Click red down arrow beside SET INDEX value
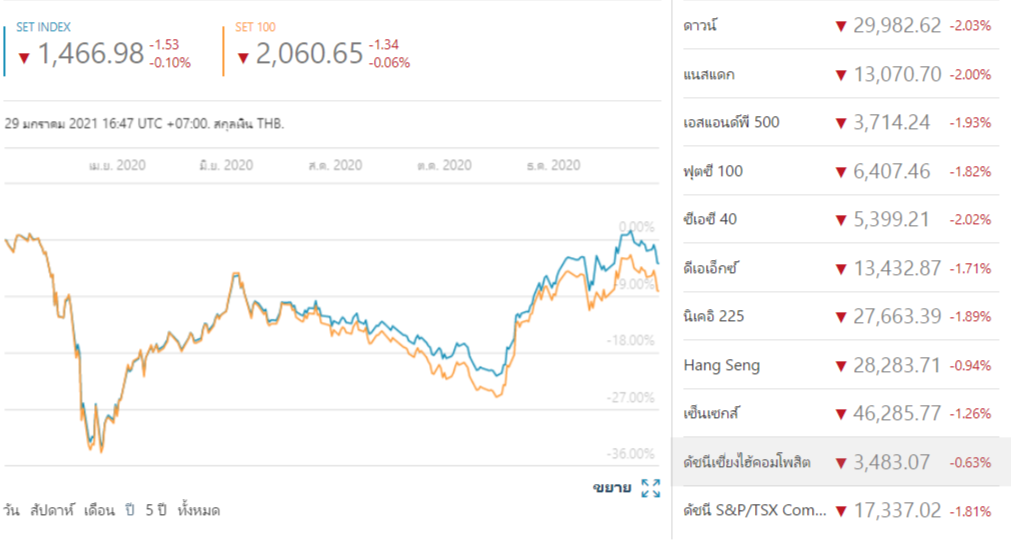This screenshot has height=550, width=1011. (24, 57)
